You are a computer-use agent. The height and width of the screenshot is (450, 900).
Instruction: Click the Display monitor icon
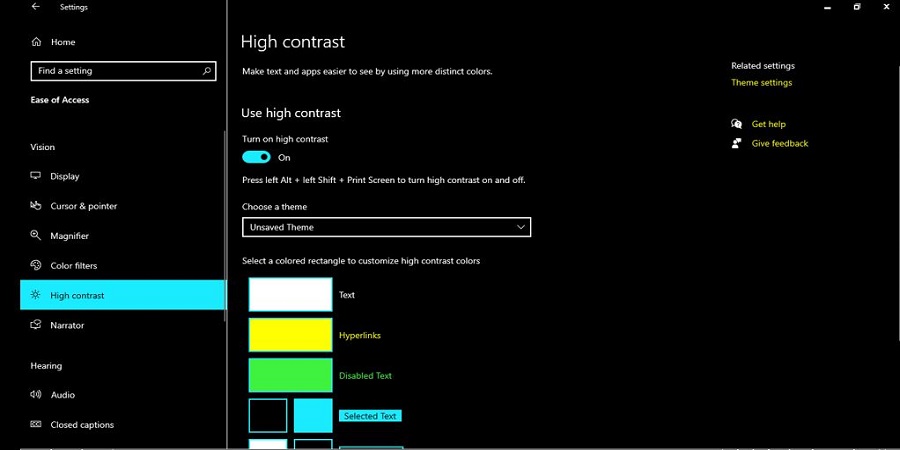pos(37,177)
